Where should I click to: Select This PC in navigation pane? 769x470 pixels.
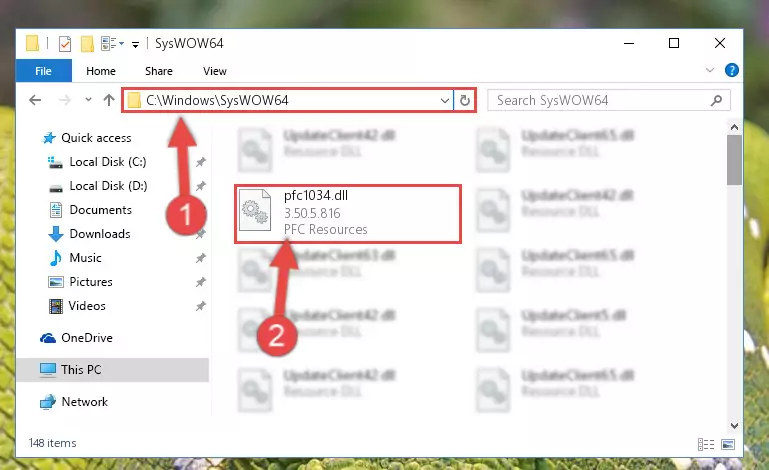[x=113, y=370]
